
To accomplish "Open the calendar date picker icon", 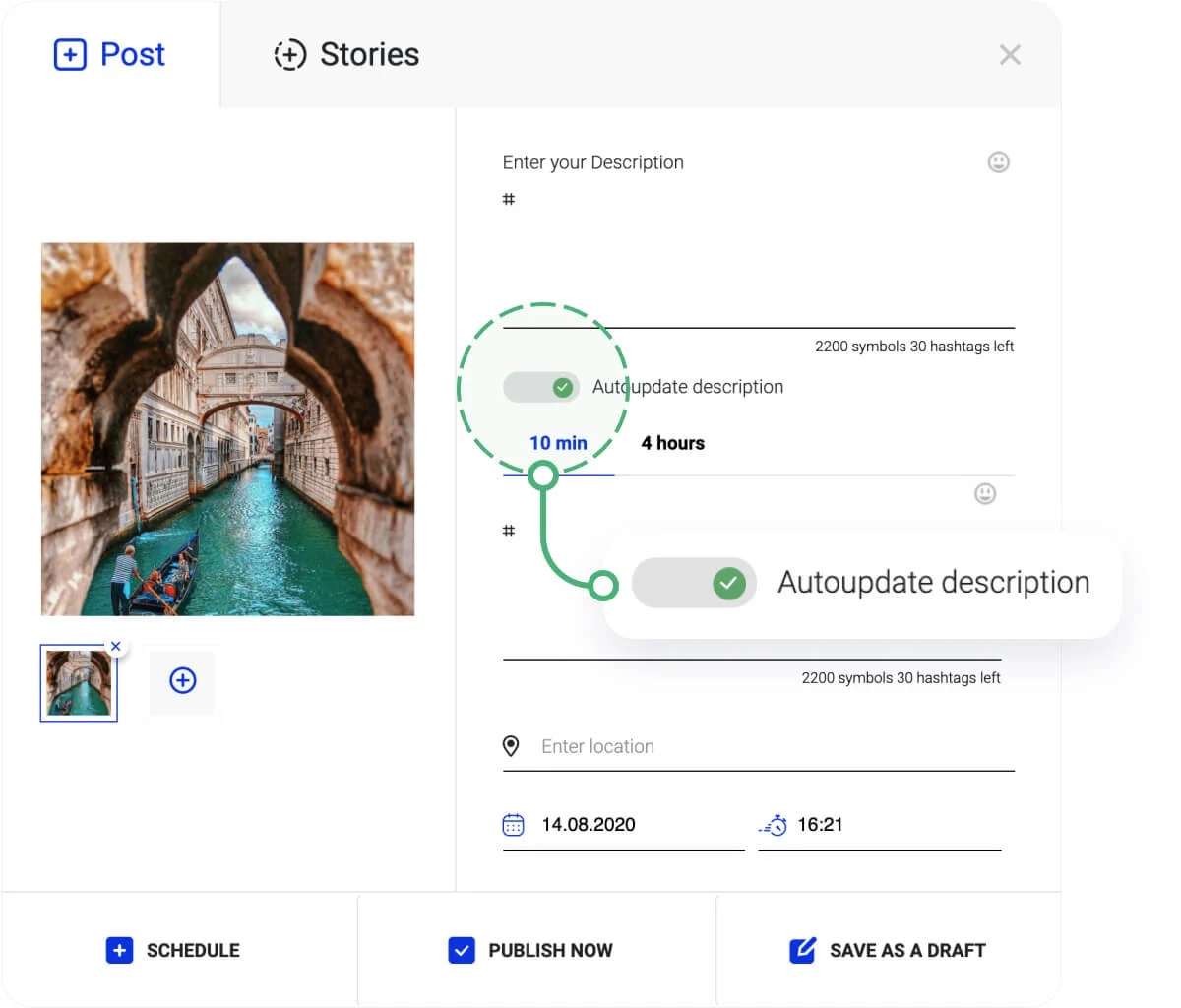I will coord(514,825).
